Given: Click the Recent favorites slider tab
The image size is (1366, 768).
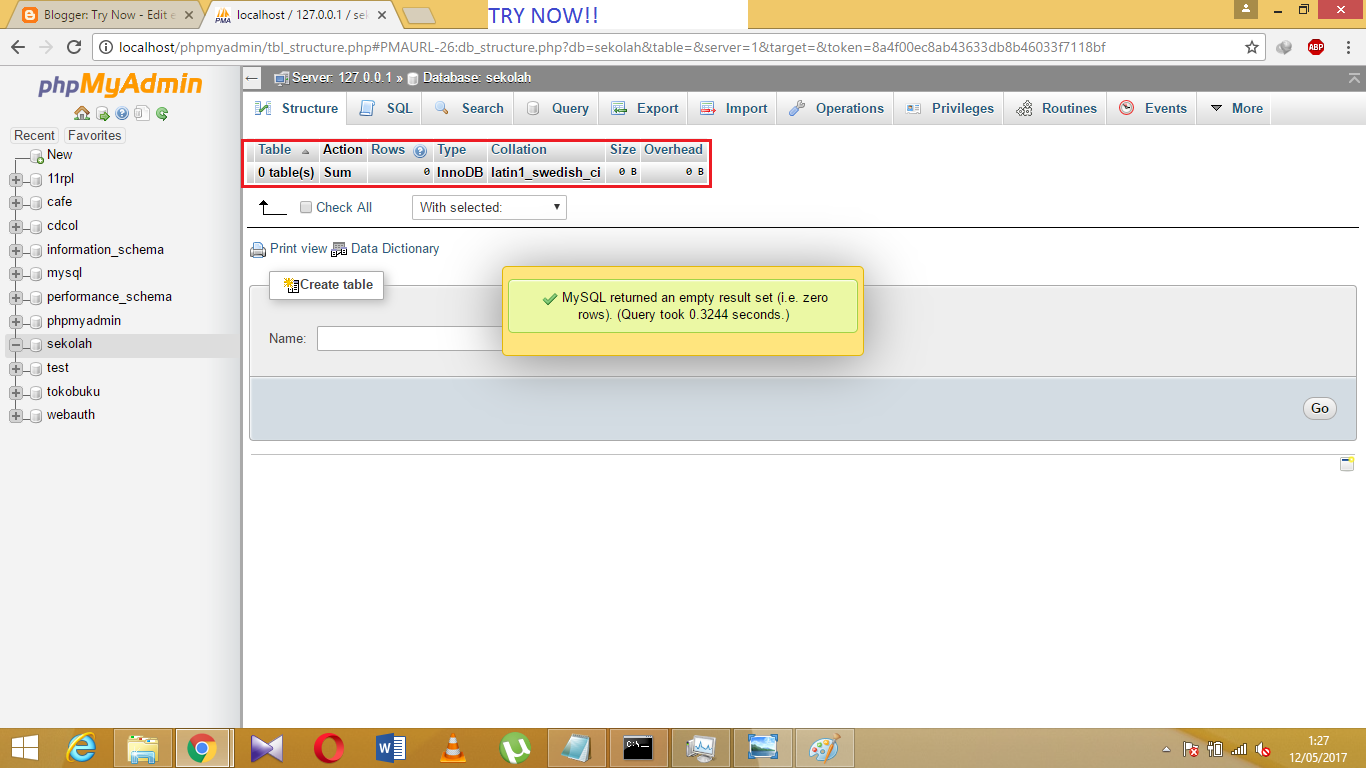Looking at the screenshot, I should (34, 135).
